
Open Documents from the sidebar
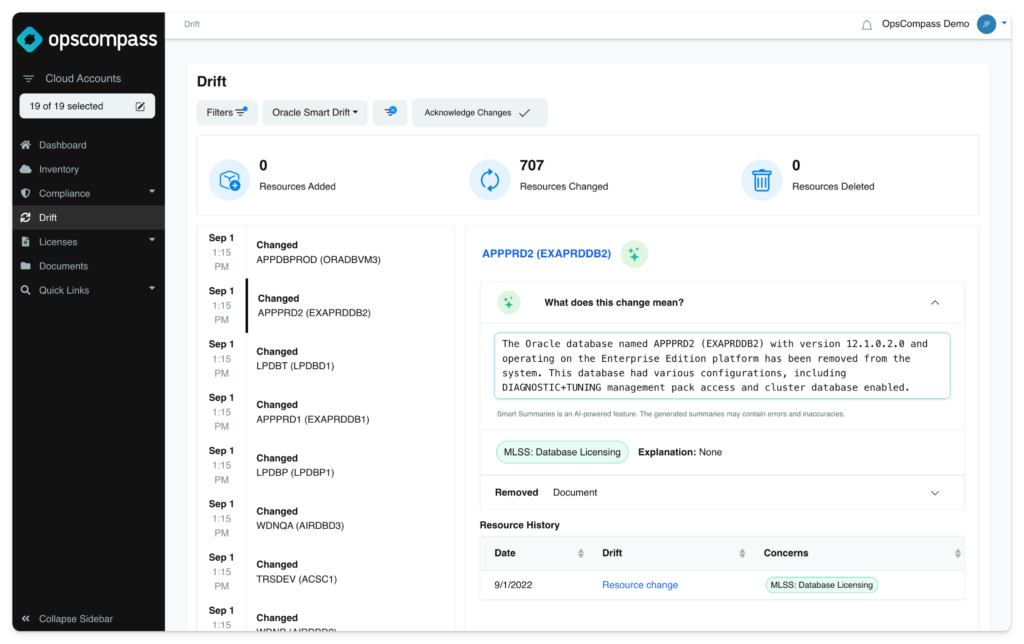(x=63, y=266)
